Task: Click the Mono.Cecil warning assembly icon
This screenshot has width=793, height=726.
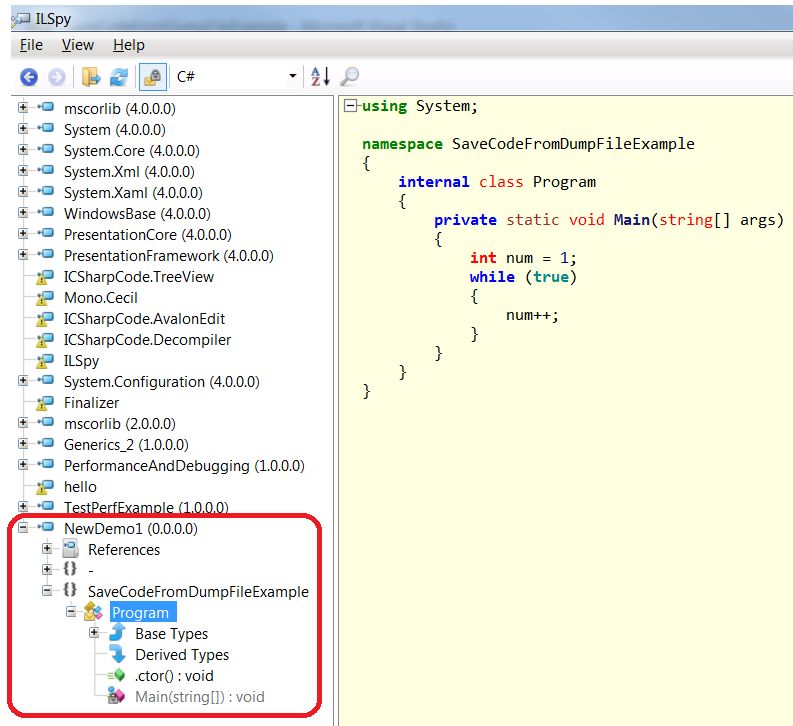Action: click(x=45, y=298)
